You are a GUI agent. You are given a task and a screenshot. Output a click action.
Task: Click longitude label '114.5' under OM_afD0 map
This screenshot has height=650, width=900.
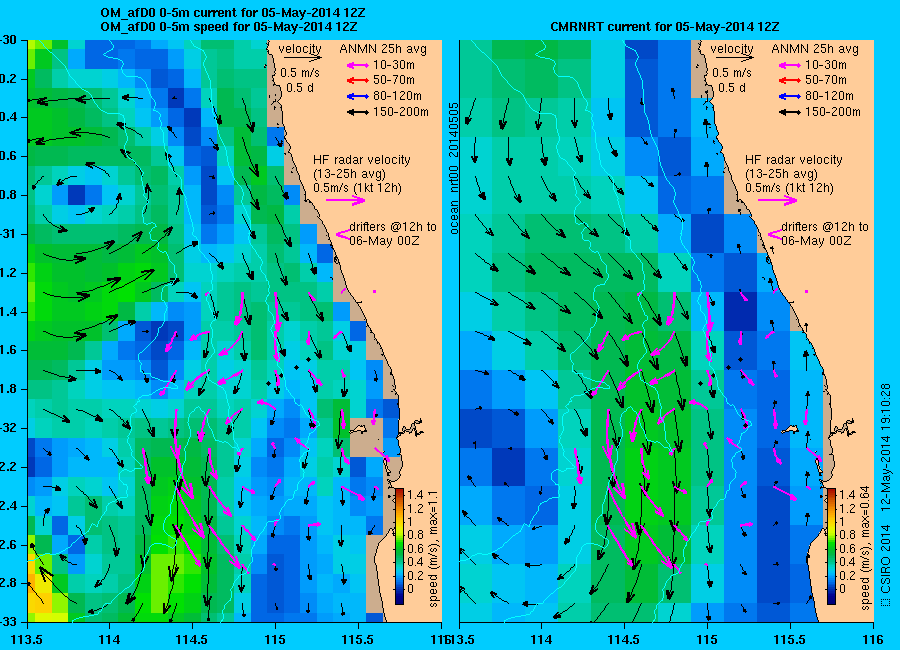click(x=192, y=639)
